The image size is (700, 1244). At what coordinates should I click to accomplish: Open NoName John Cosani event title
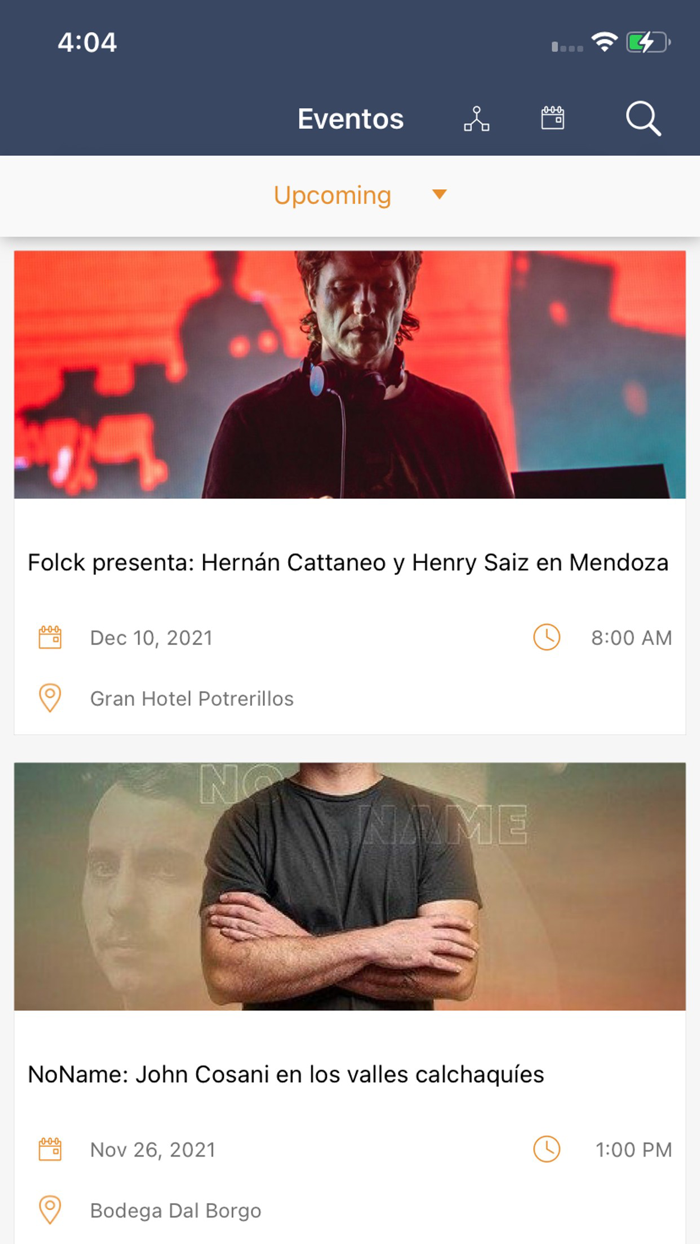[286, 1075]
